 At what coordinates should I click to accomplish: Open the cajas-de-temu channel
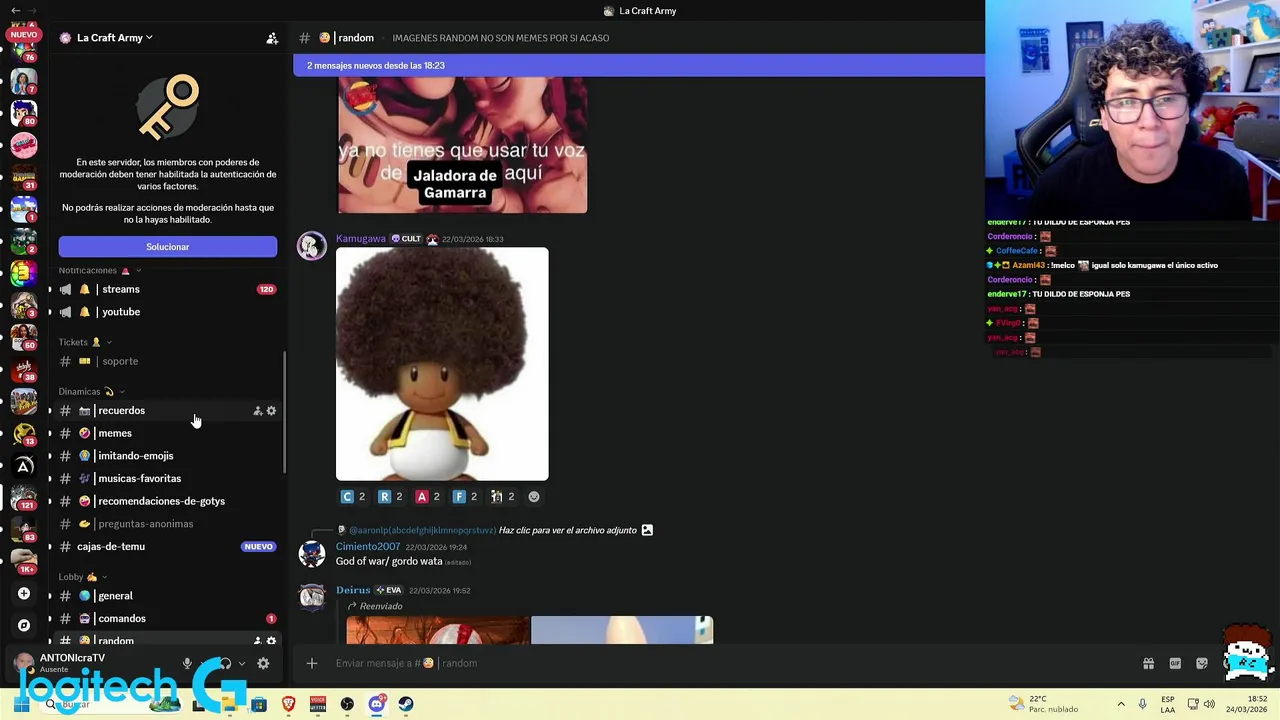click(168, 547)
